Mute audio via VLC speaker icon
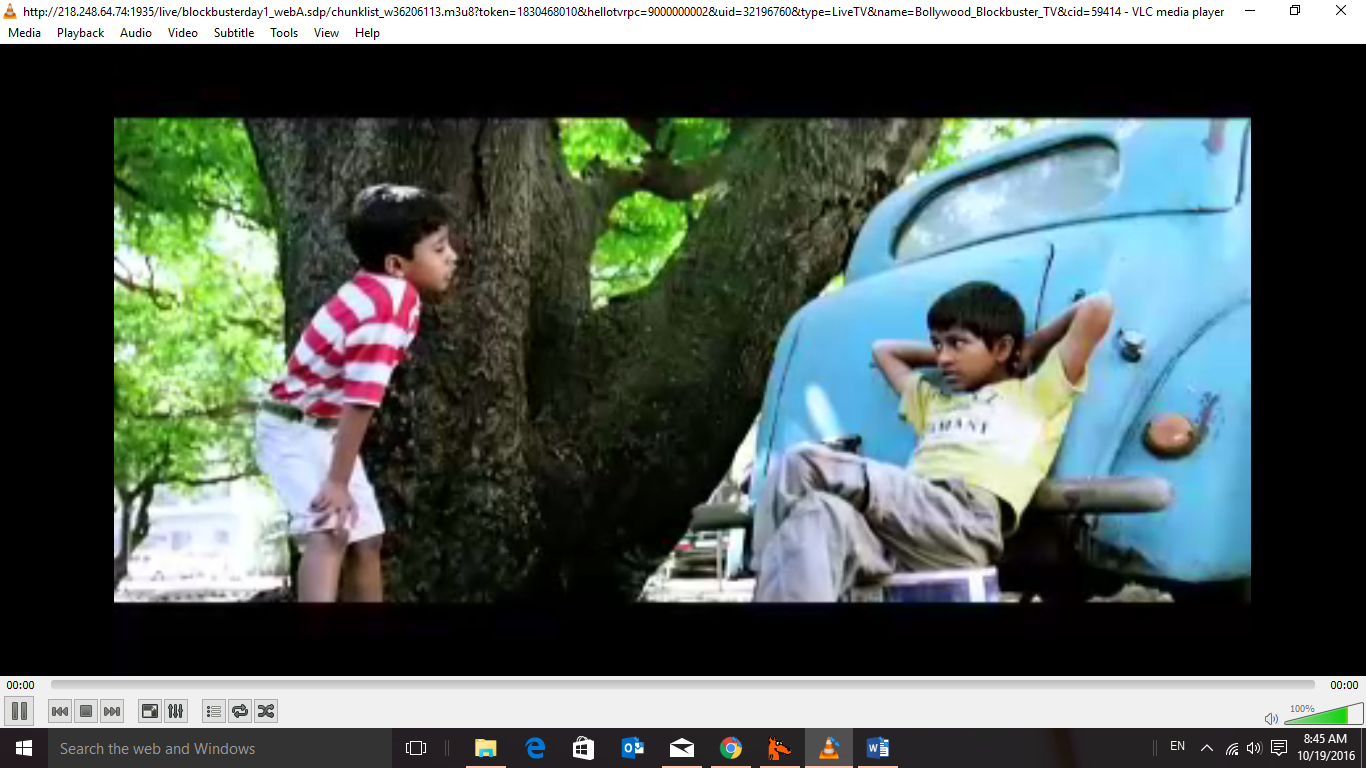This screenshot has height=768, width=1366. (x=1271, y=718)
